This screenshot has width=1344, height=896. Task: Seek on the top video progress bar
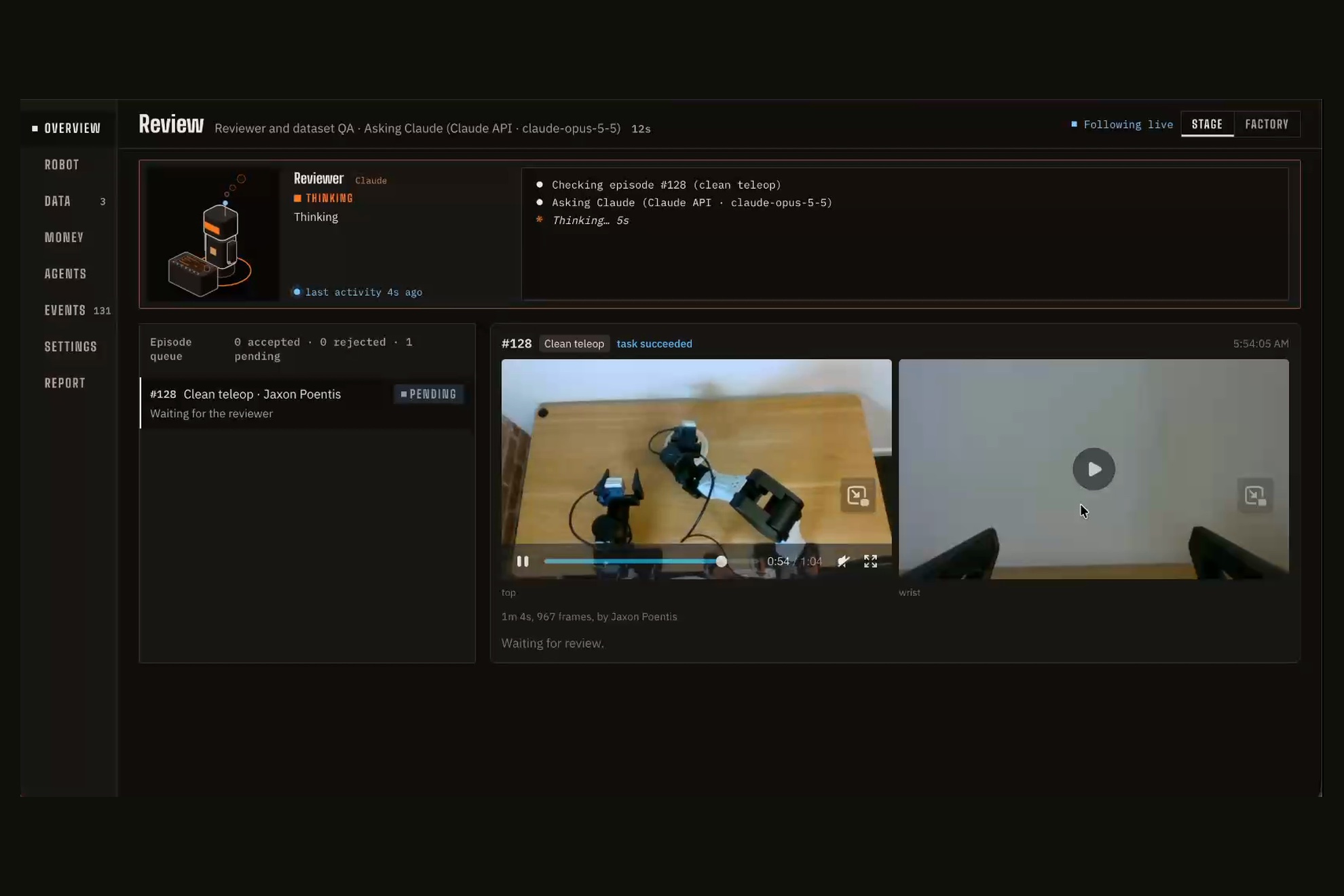pos(650,561)
